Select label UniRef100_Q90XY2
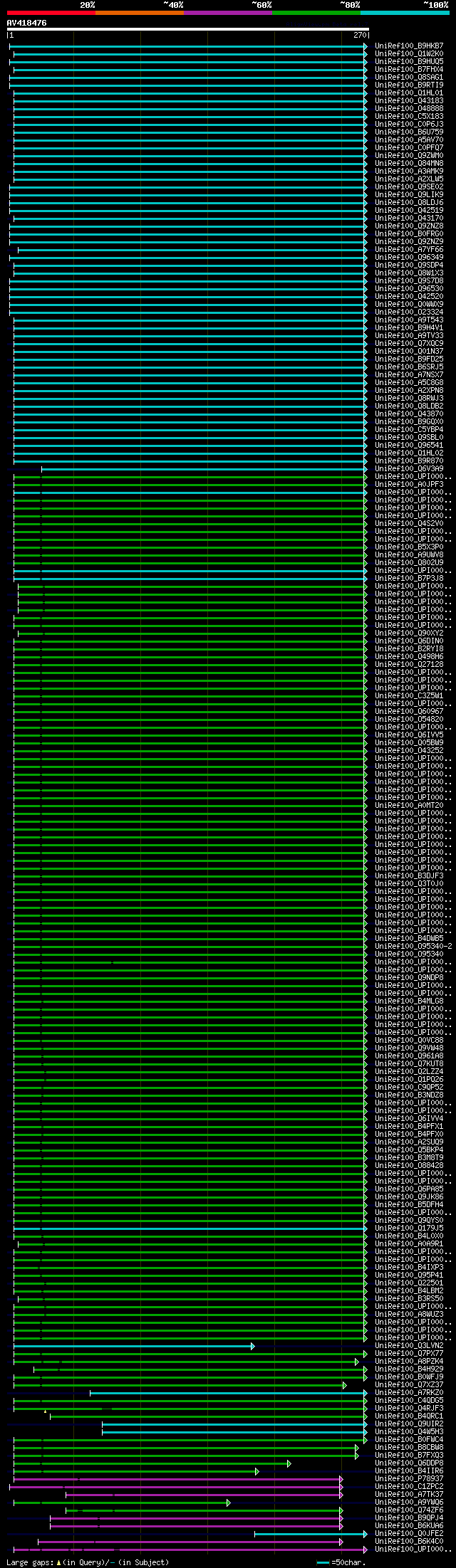This screenshot has width=456, height=1568. [x=409, y=633]
